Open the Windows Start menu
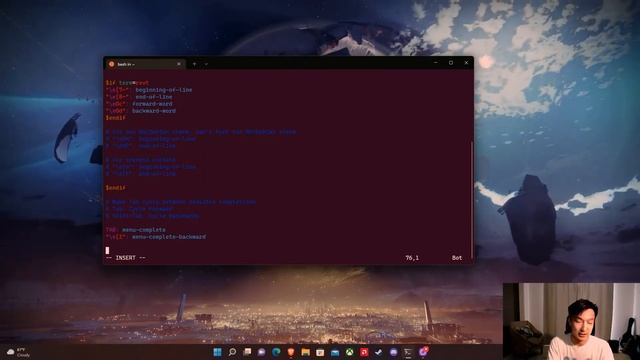This screenshot has height=360, width=640. pyautogui.click(x=218, y=352)
